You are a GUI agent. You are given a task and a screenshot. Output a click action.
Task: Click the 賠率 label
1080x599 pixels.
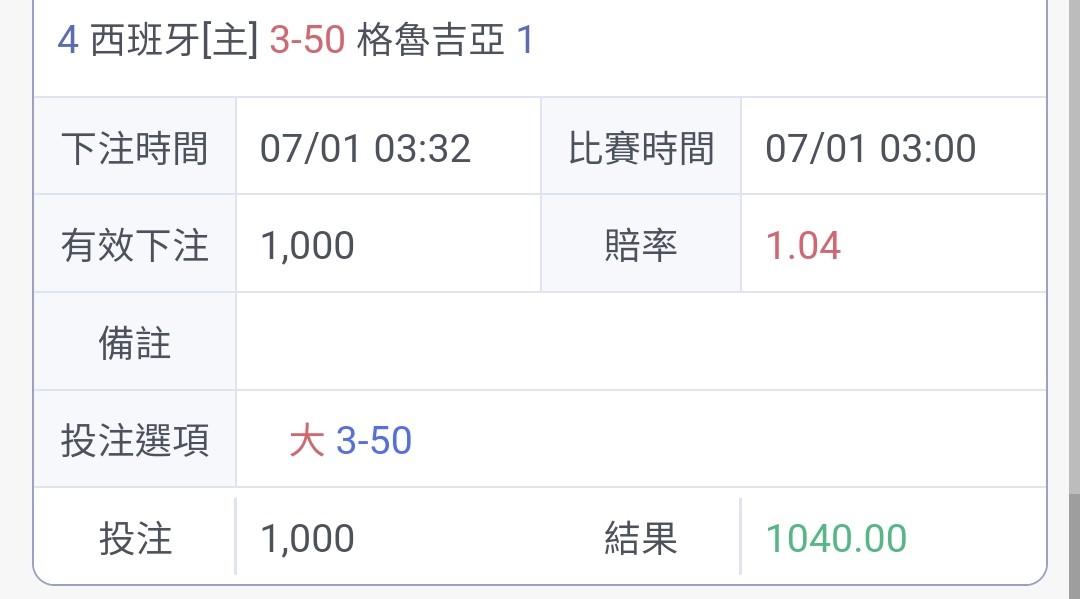641,245
